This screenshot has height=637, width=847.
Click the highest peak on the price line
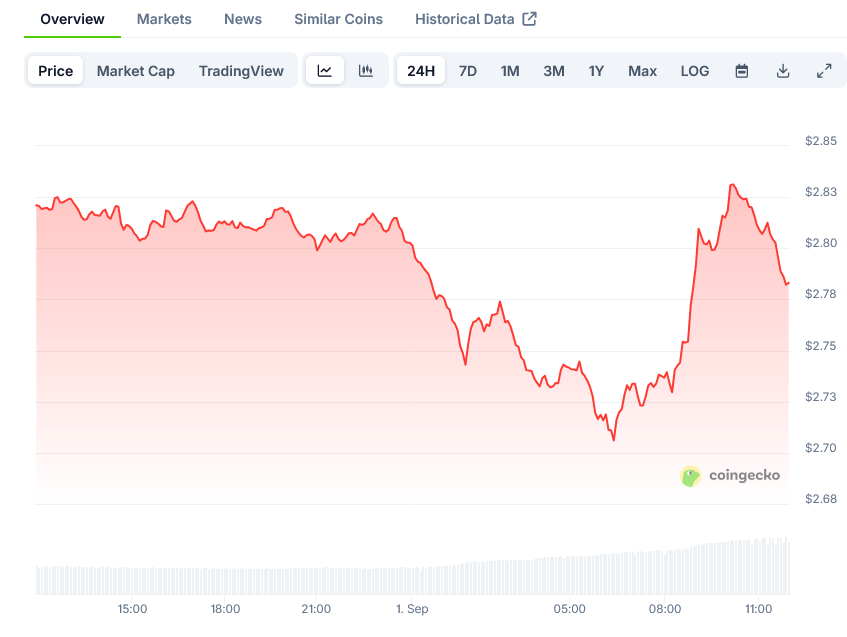click(732, 185)
